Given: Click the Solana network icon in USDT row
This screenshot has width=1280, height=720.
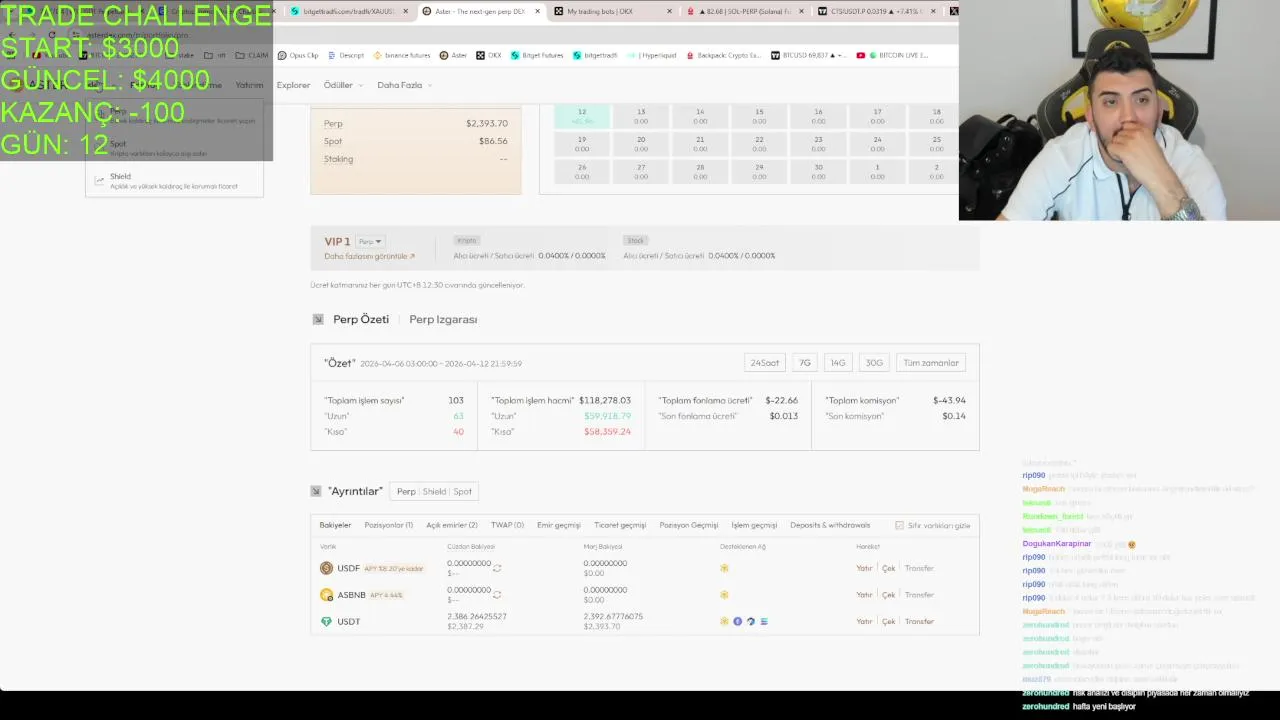Looking at the screenshot, I should tap(764, 621).
